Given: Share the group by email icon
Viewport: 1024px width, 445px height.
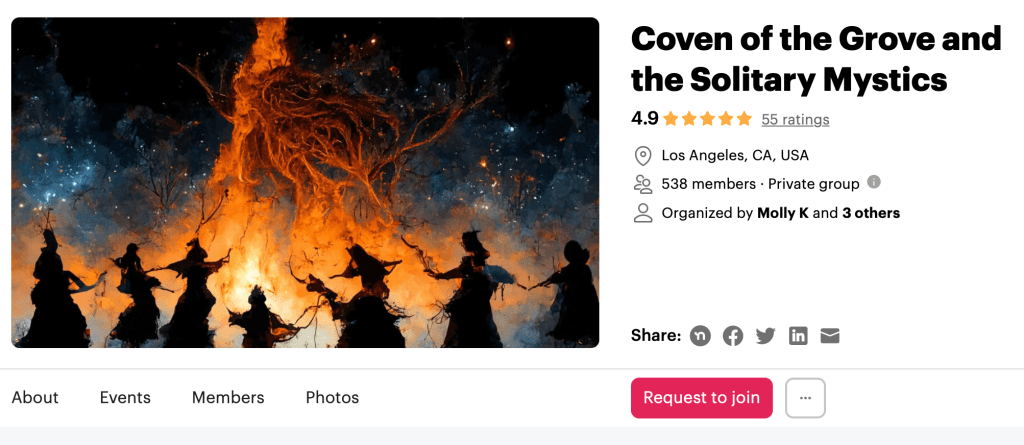Looking at the screenshot, I should (x=829, y=336).
